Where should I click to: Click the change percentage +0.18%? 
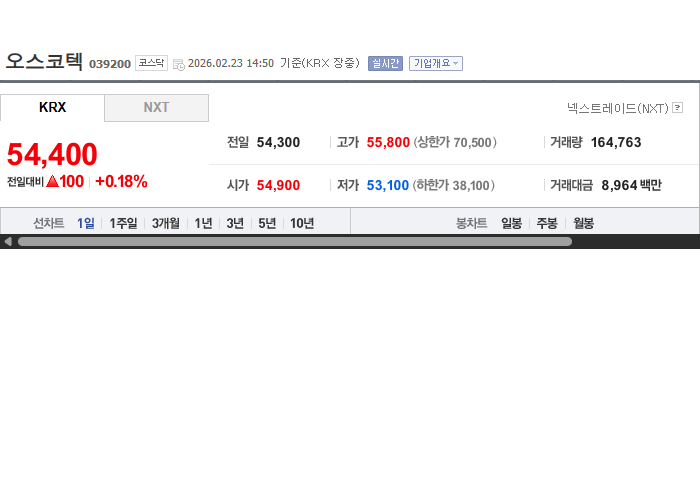[x=121, y=181]
